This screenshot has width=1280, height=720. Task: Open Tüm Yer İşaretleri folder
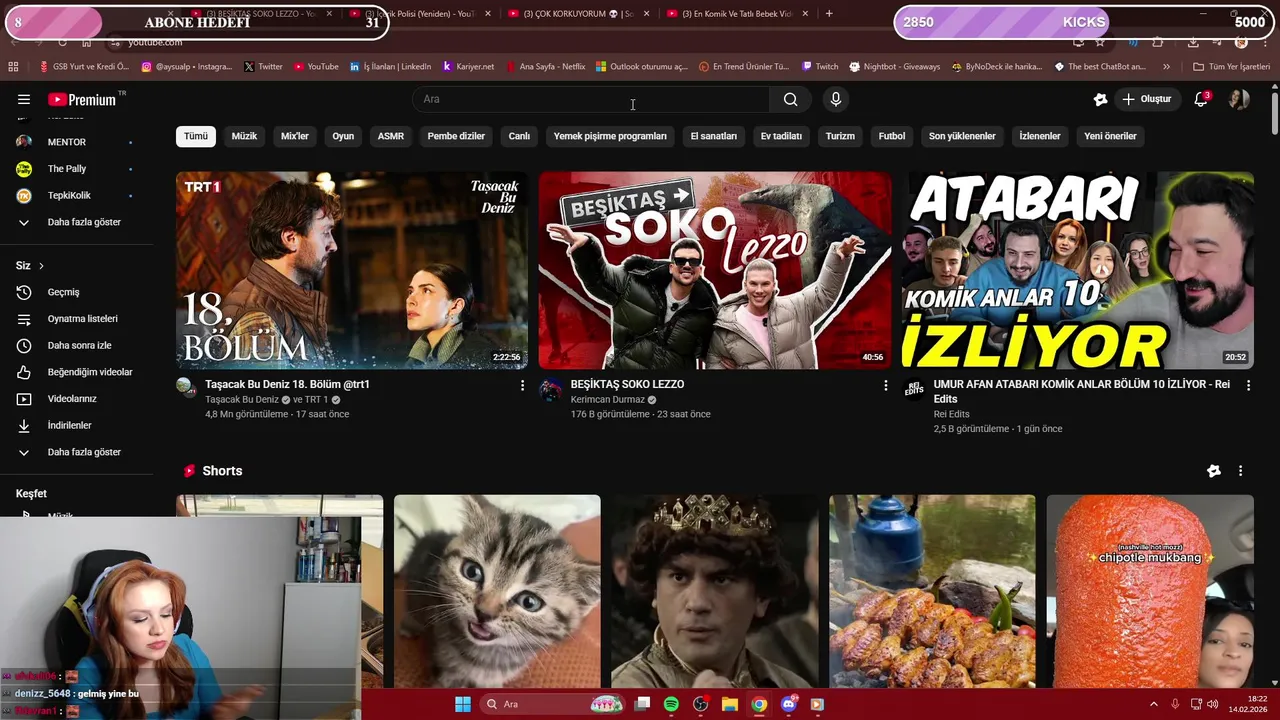(x=1232, y=66)
